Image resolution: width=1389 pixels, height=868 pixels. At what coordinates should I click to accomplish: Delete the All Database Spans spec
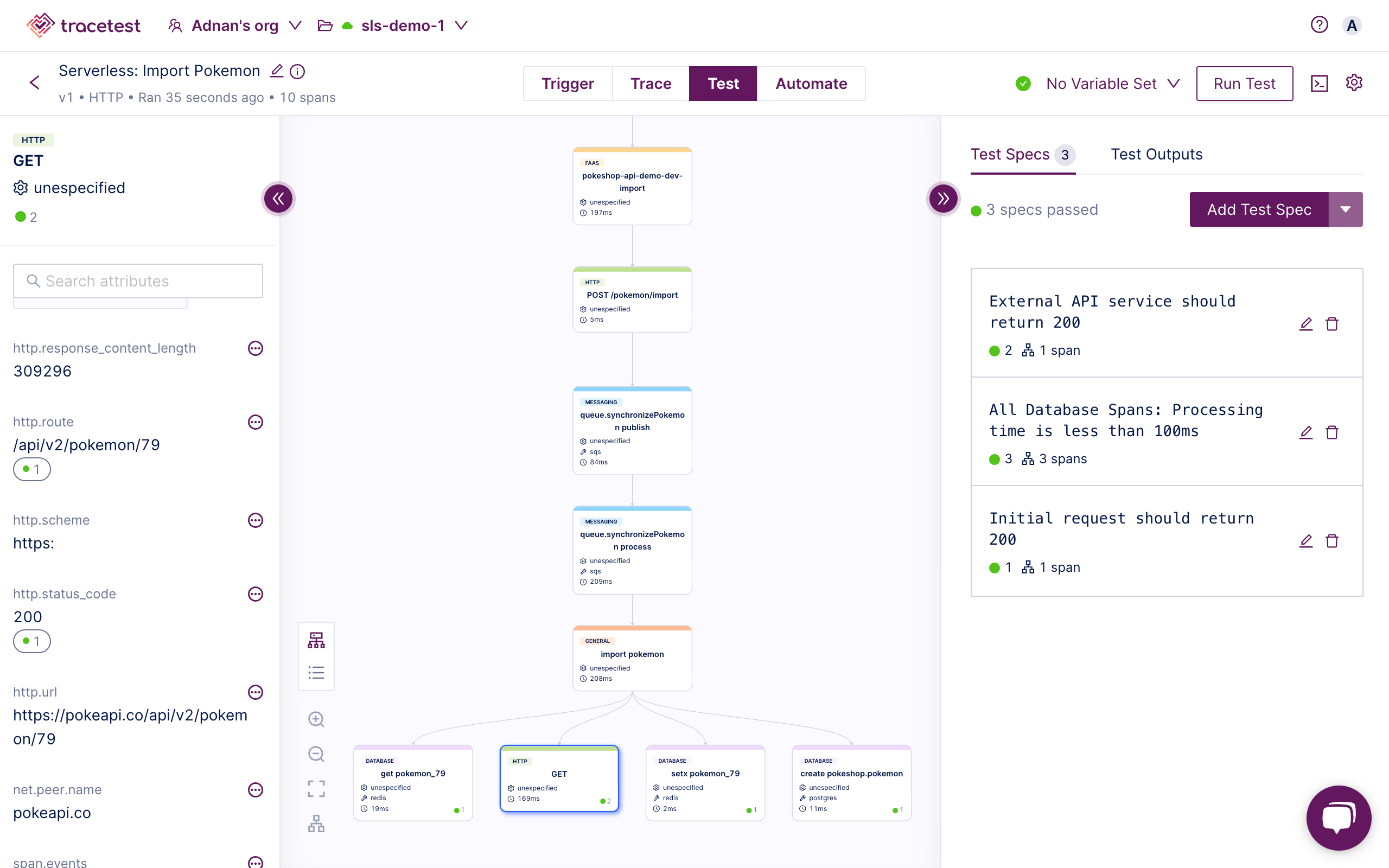tap(1332, 432)
